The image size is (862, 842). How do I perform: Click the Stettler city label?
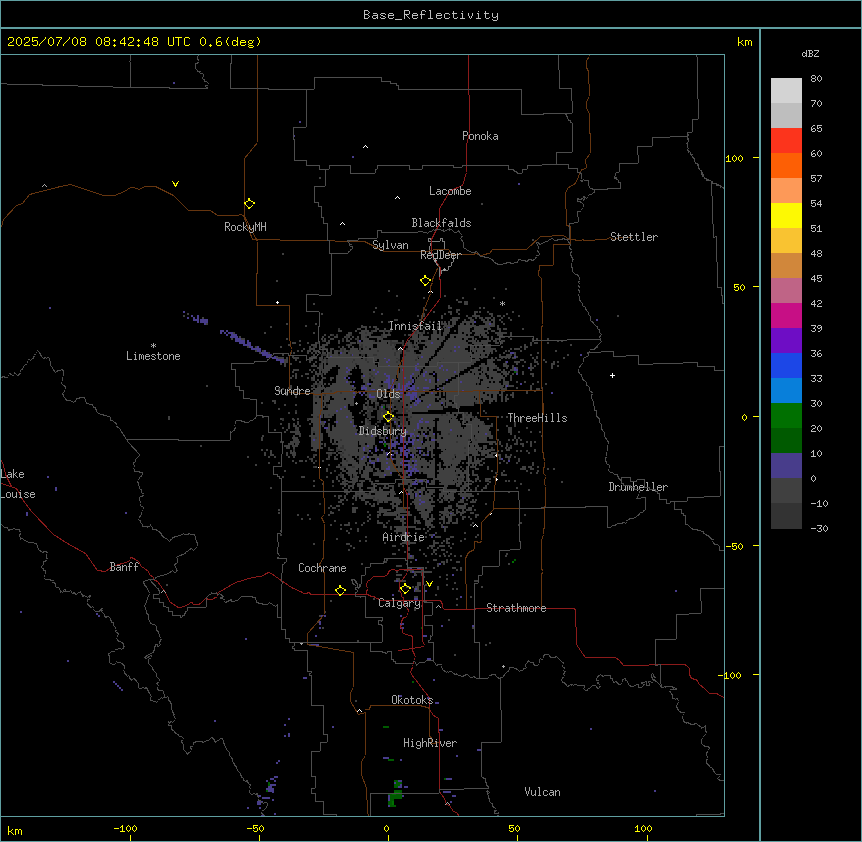634,237
